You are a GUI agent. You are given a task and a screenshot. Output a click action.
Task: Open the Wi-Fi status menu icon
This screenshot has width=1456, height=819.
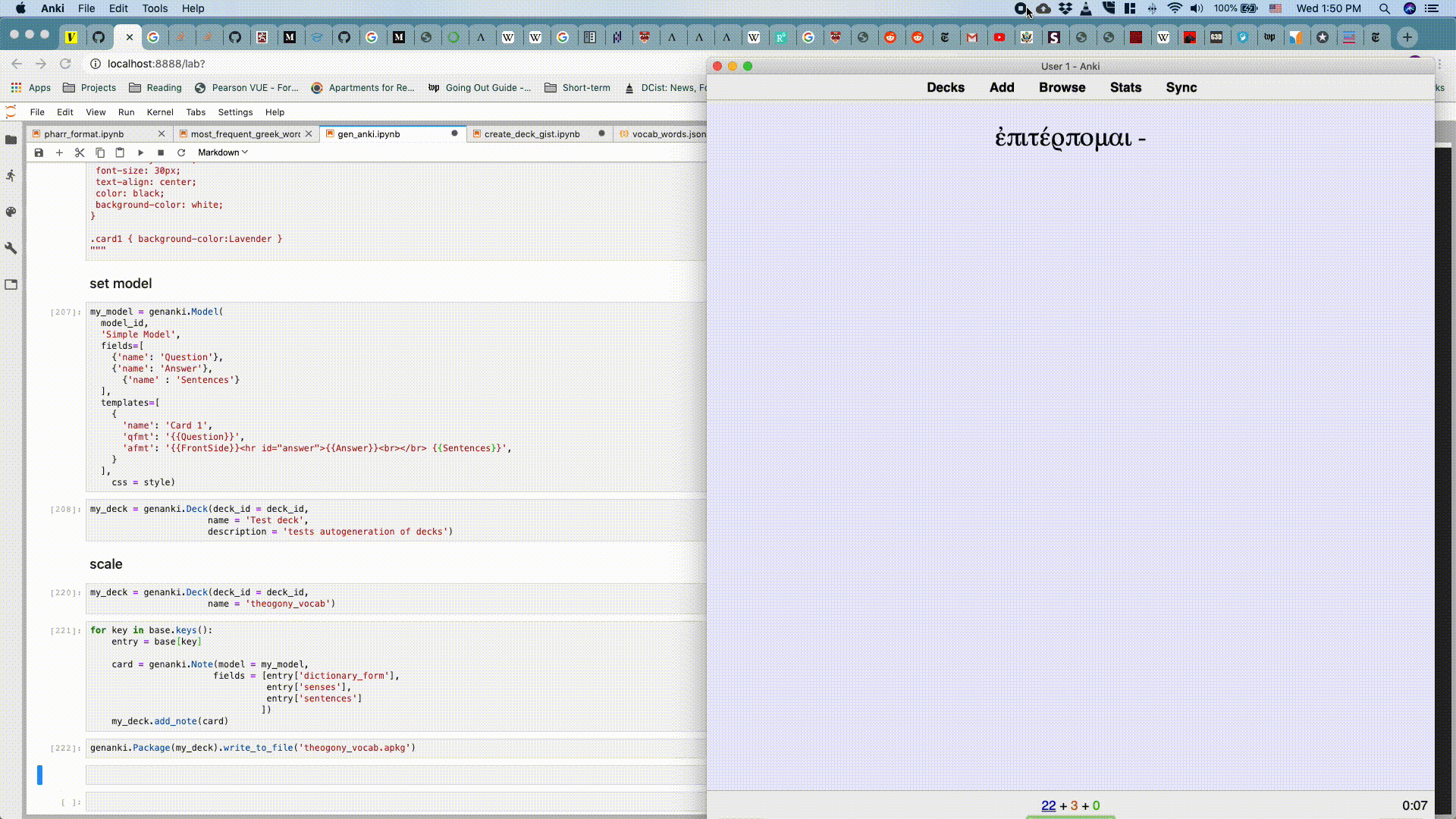pos(1175,8)
